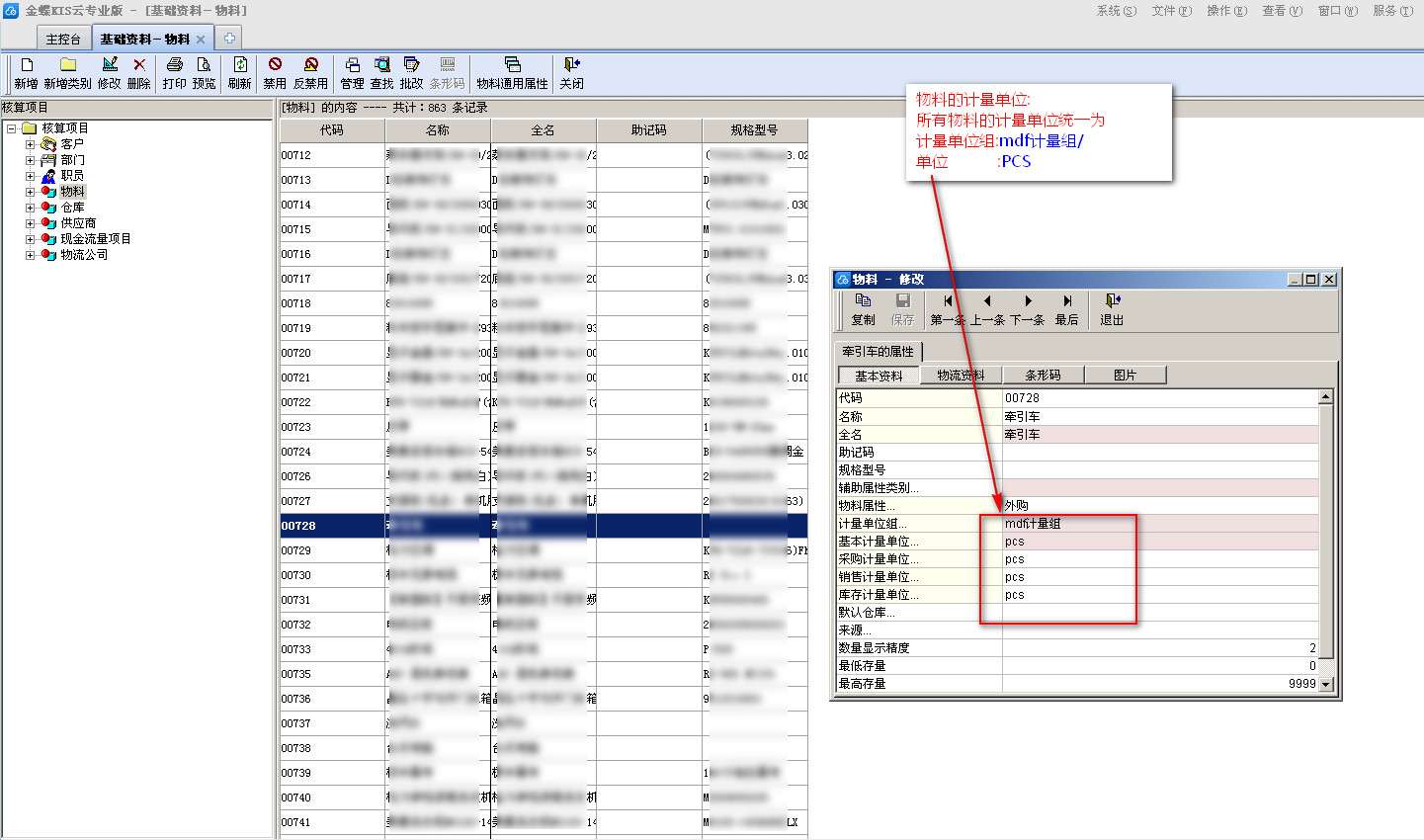Switch to the 主控台 tab
Screen dimensions: 1424x840
63,40
